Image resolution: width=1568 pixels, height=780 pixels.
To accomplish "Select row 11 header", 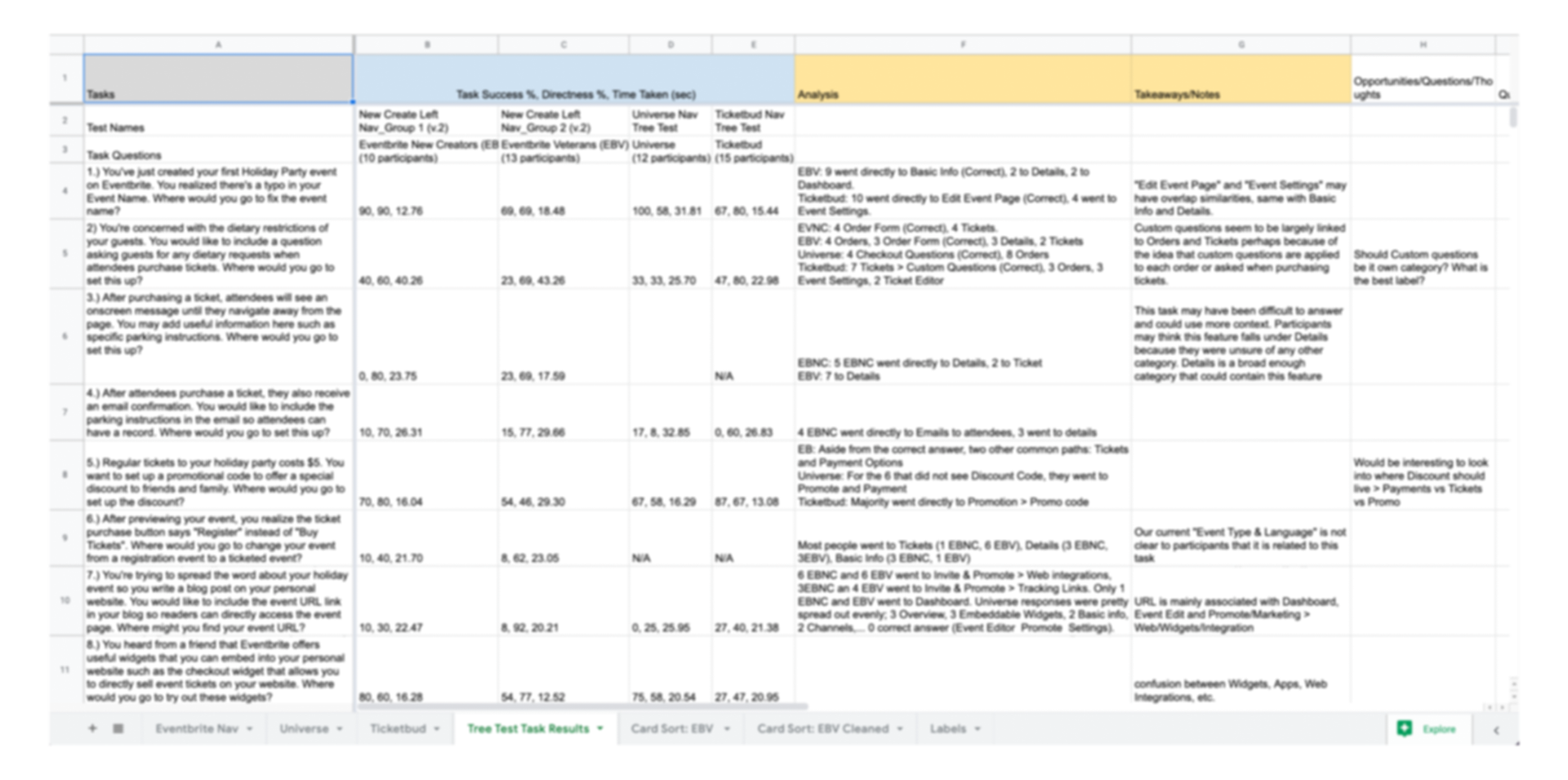I will click(66, 670).
